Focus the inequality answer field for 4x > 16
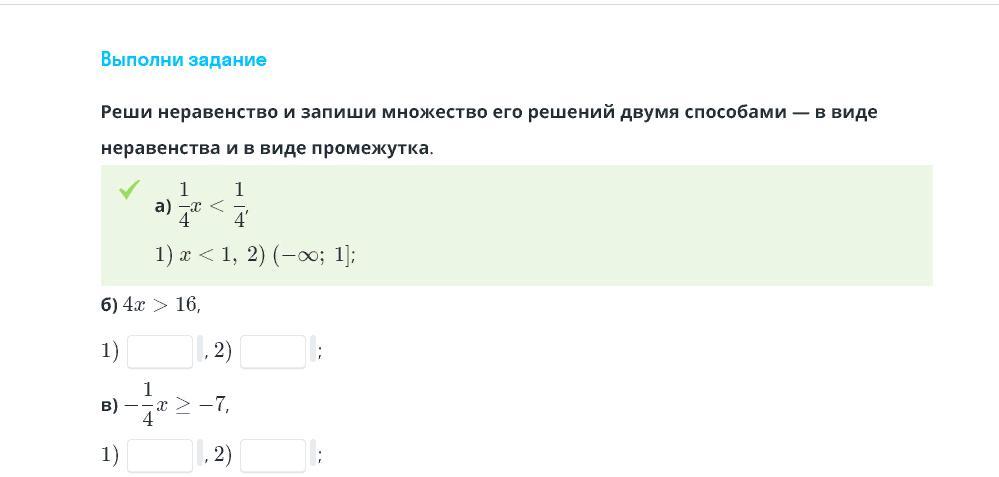999x477 pixels. 160,352
